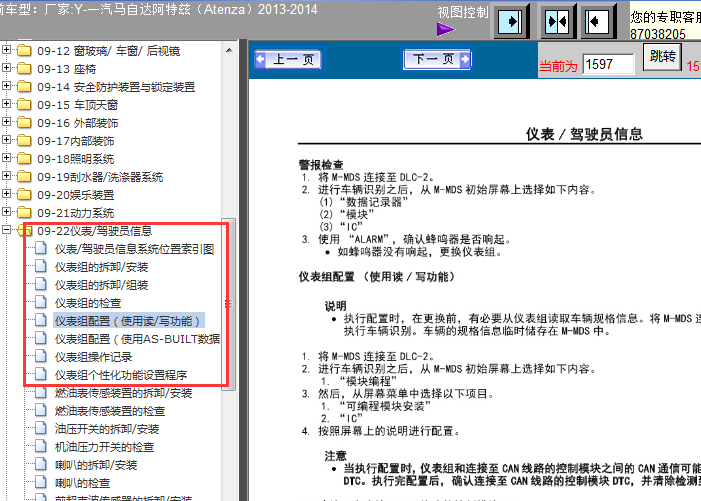This screenshot has width=701, height=501.
Task: Click the tree panel vertical scrollbar thumb
Action: pyautogui.click(x=229, y=304)
